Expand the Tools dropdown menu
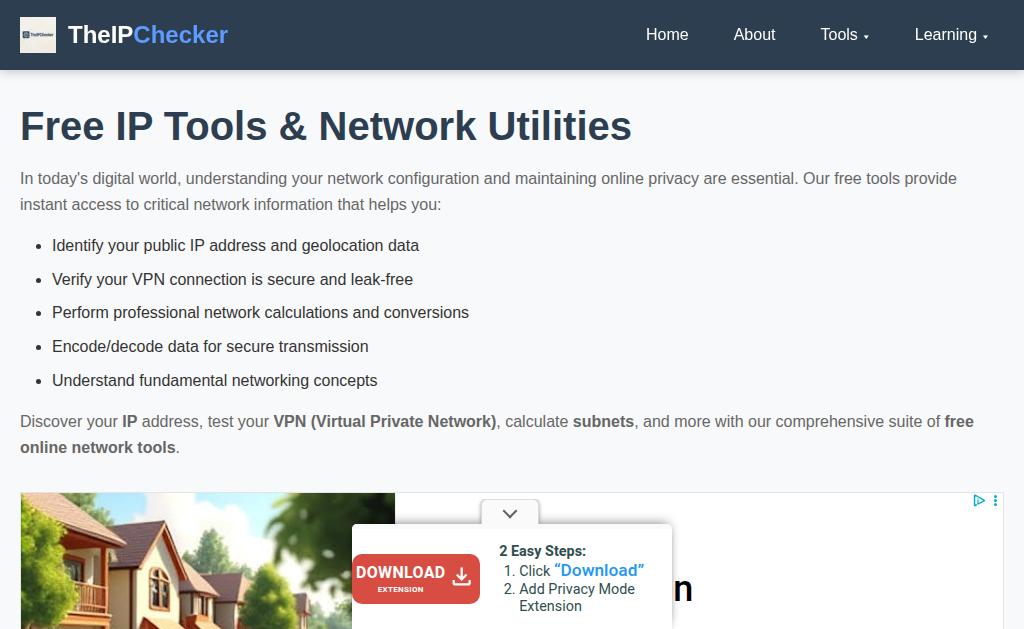The image size is (1024, 629). point(845,35)
